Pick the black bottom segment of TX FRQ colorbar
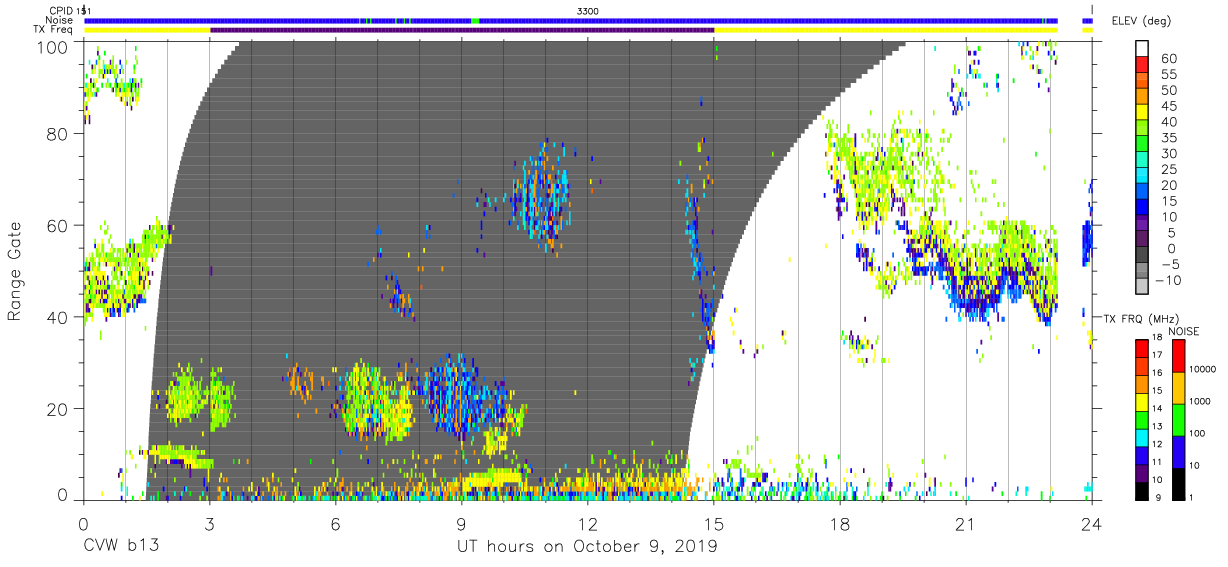 1142,491
